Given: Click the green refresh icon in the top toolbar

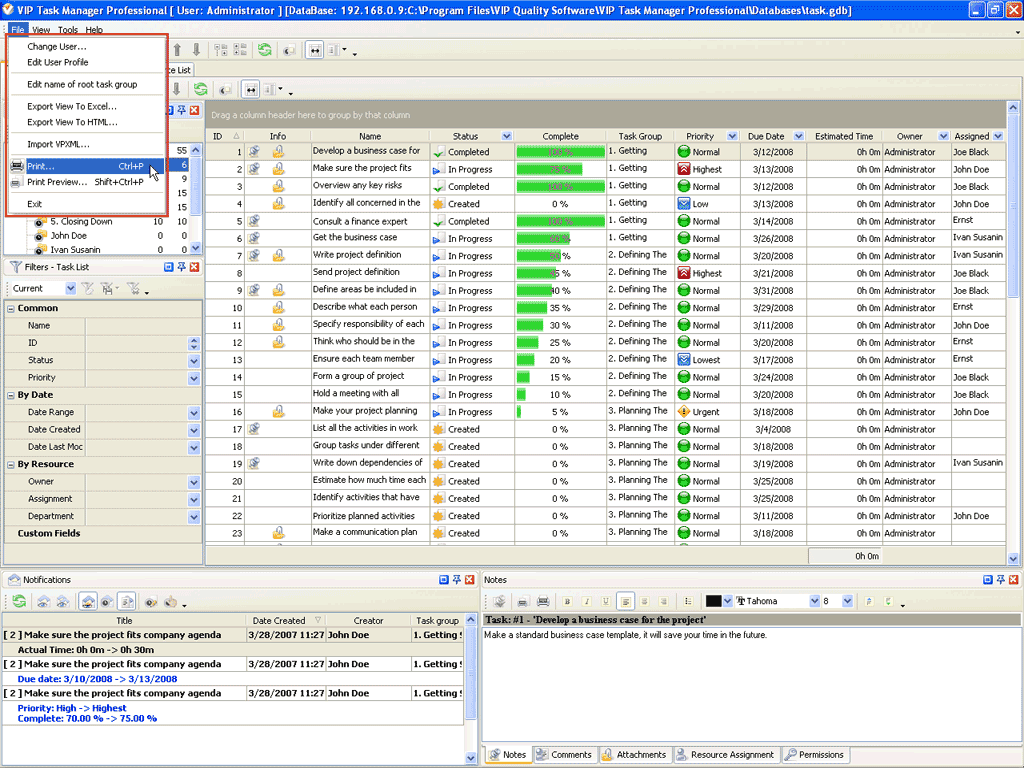Looking at the screenshot, I should (x=264, y=50).
